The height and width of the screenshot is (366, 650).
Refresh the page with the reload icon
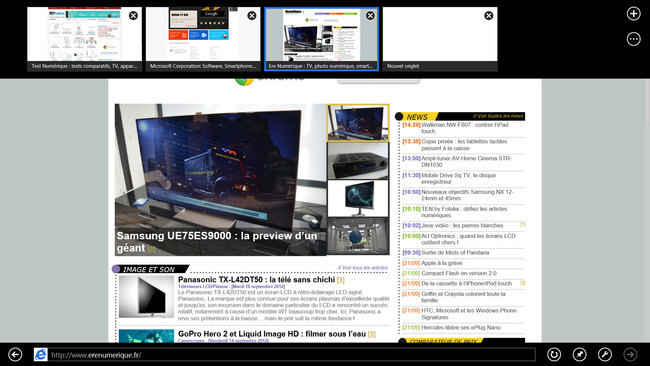554,354
